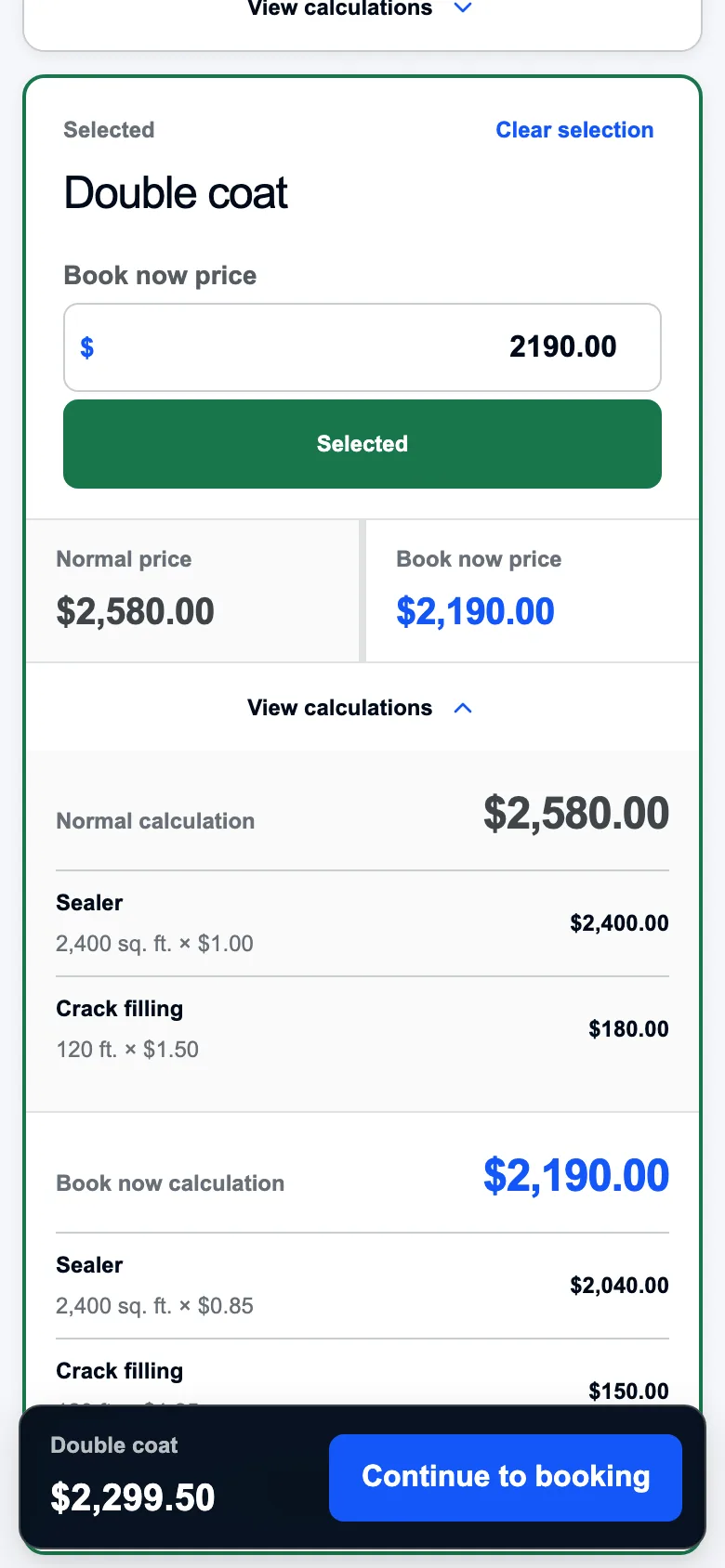Click Continue to booking button
This screenshot has width=725, height=1568.
click(506, 1477)
